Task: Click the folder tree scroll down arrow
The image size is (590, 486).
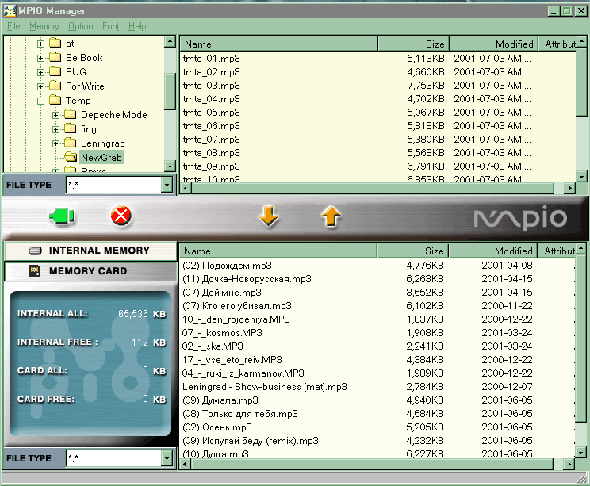Action: tap(170, 166)
